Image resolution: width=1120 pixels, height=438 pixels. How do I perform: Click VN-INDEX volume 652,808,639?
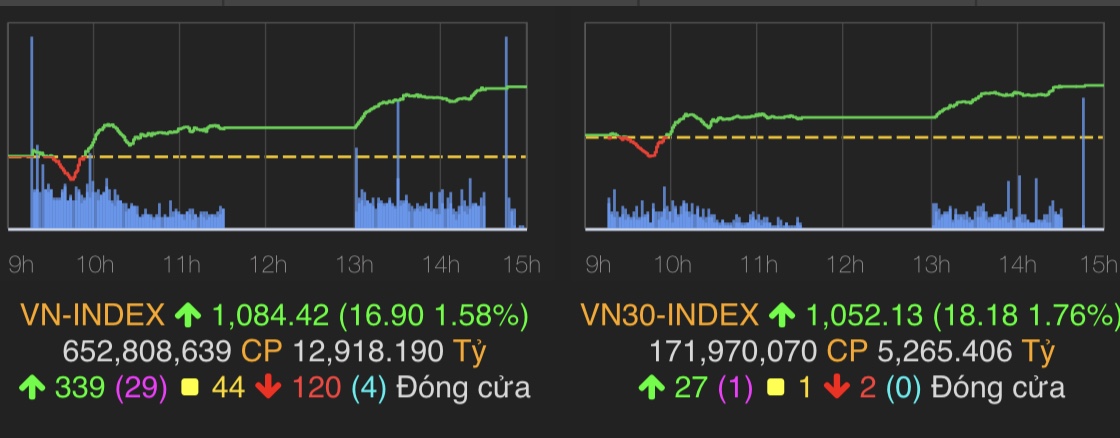tap(147, 352)
